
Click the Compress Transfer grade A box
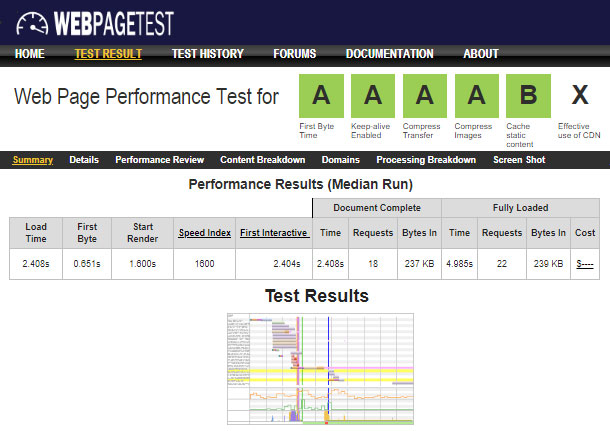point(425,96)
